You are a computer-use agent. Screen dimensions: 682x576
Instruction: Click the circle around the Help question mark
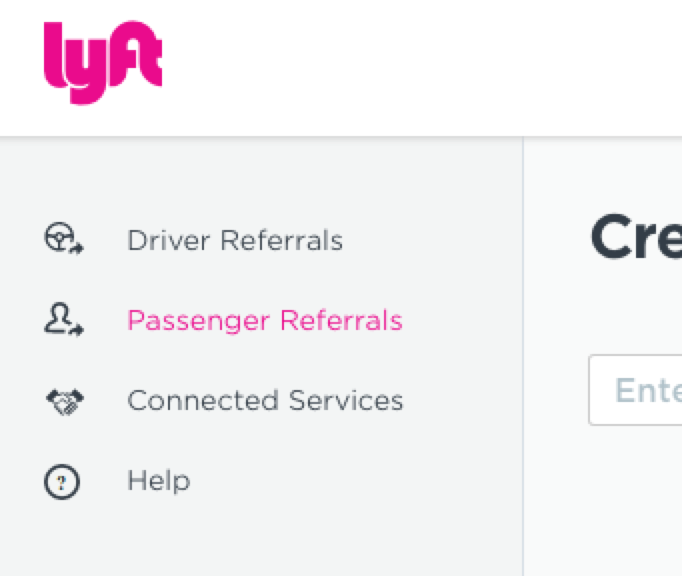click(x=62, y=482)
